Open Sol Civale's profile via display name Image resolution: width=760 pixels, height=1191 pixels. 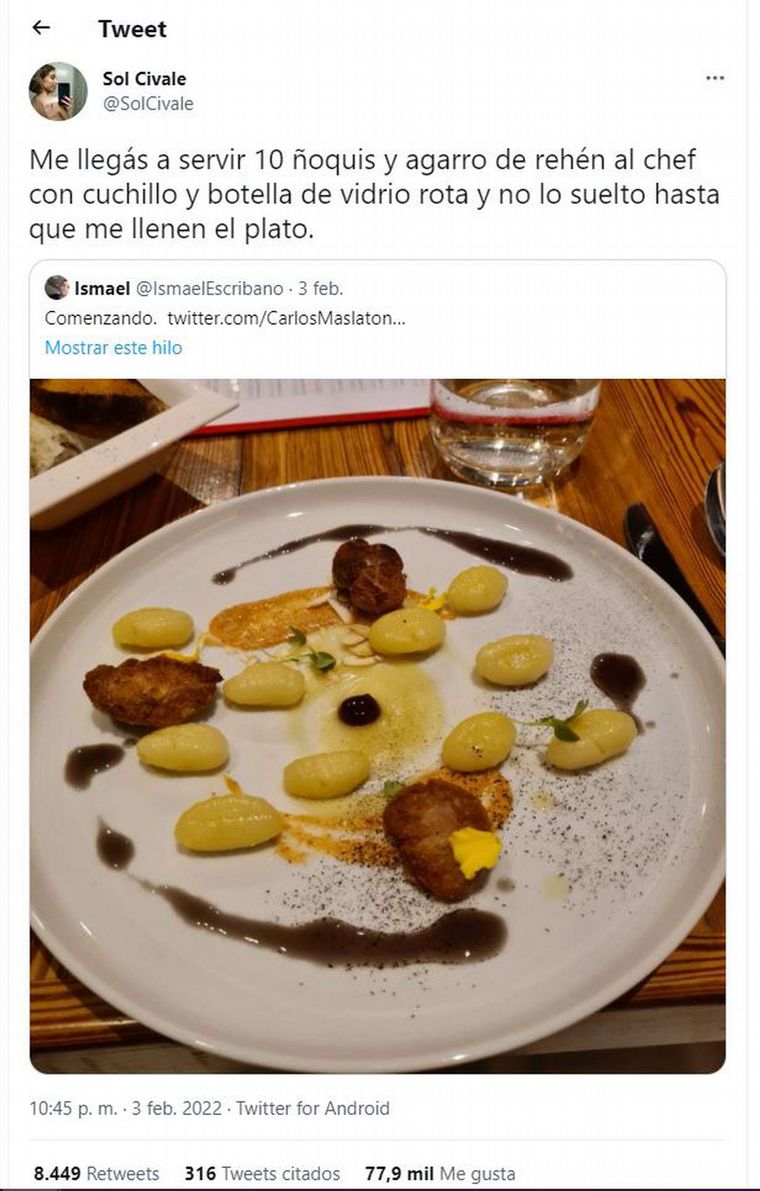click(x=144, y=78)
